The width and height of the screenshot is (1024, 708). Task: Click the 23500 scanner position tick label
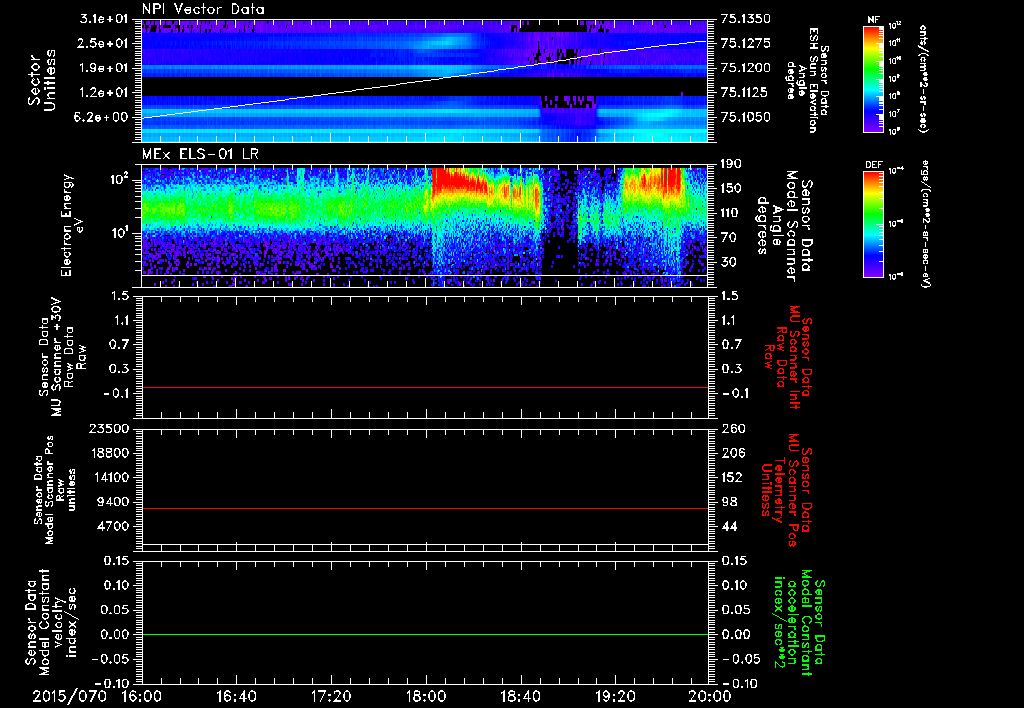click(111, 429)
